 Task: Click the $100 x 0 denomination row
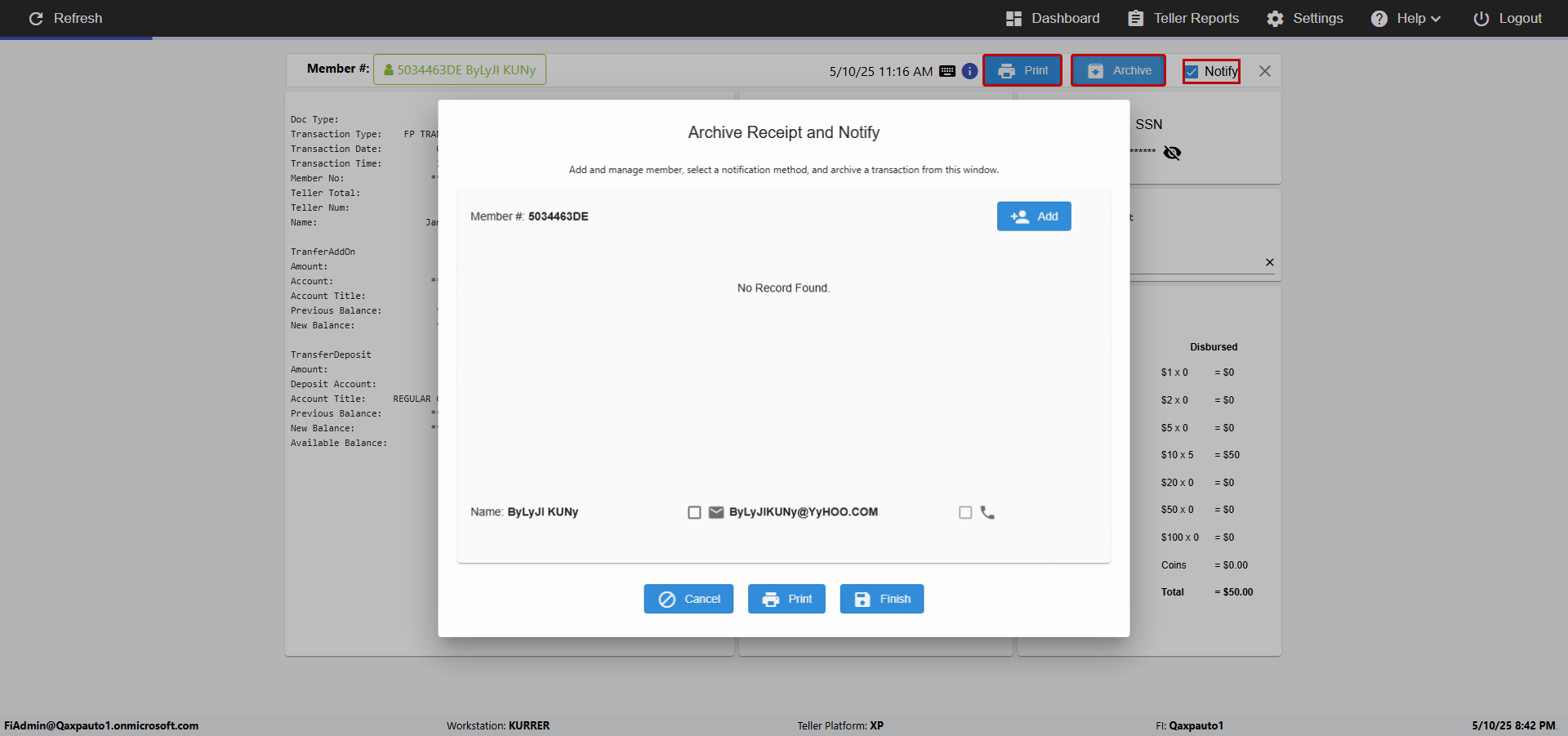pyautogui.click(x=1198, y=538)
